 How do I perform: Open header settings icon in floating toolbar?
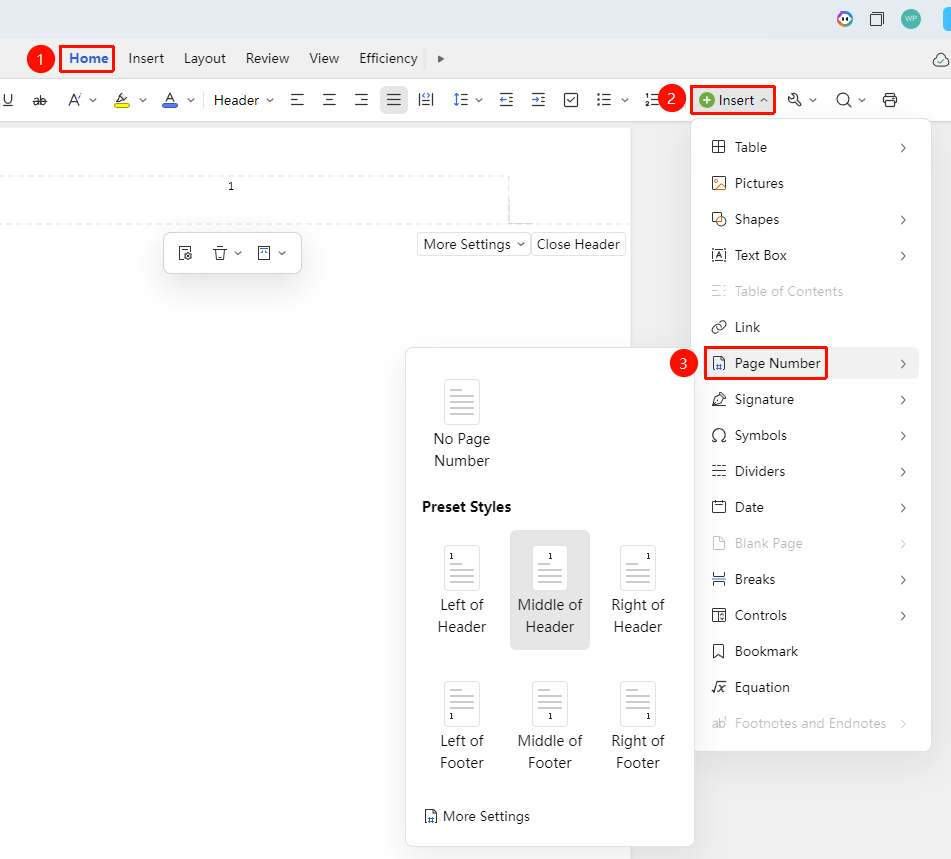(186, 253)
